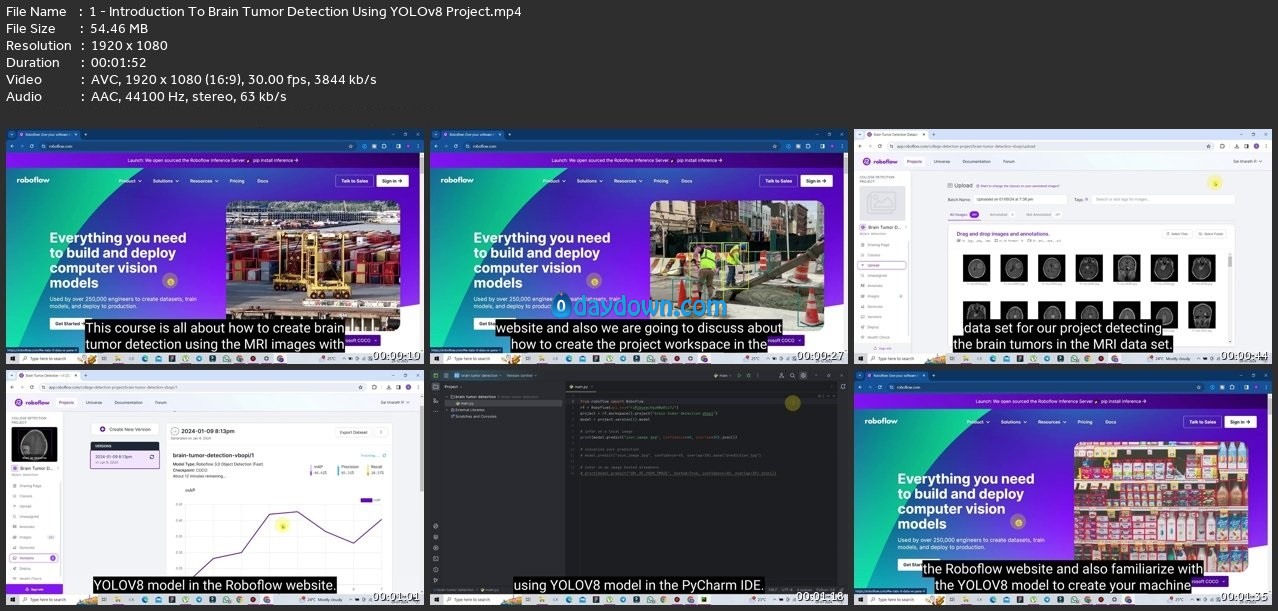Image resolution: width=1278 pixels, height=611 pixels.
Task: Open the Windows Start menu in the 00:00:10 frame
Action: 11,357
